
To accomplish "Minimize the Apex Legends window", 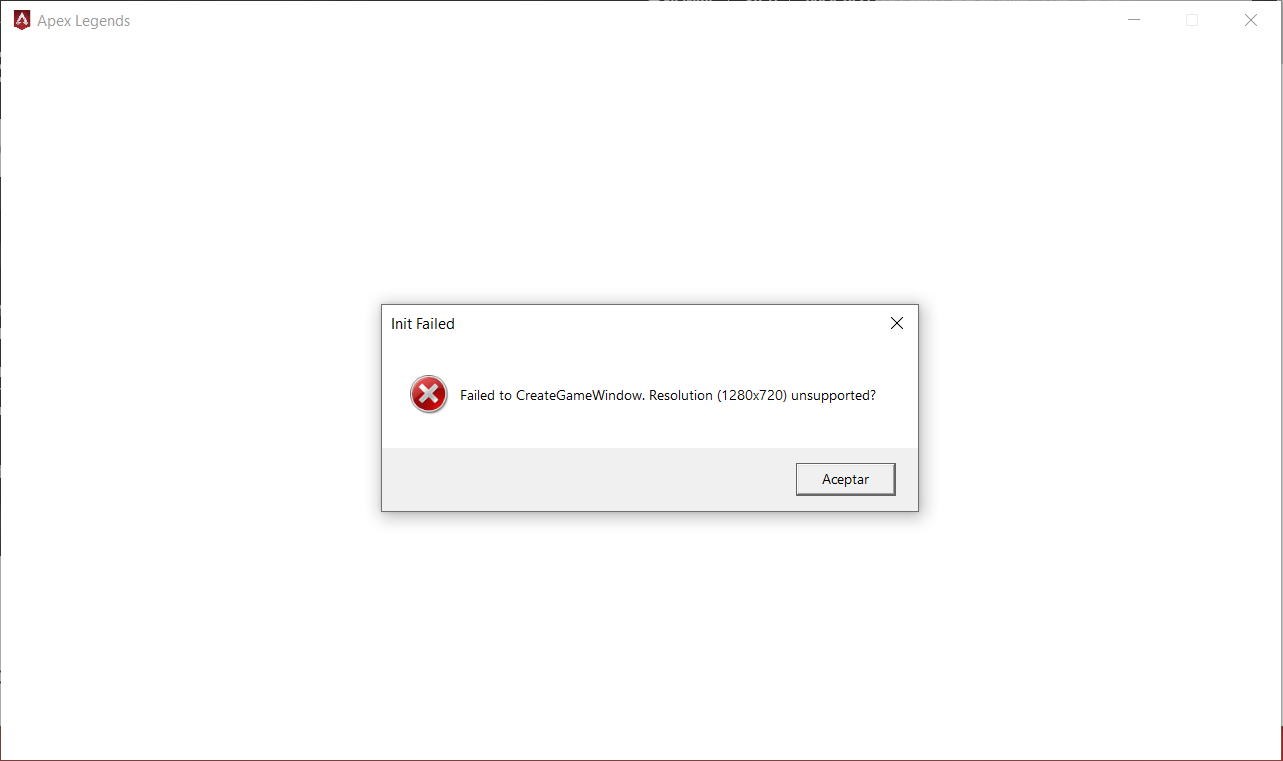I will 1133,20.
